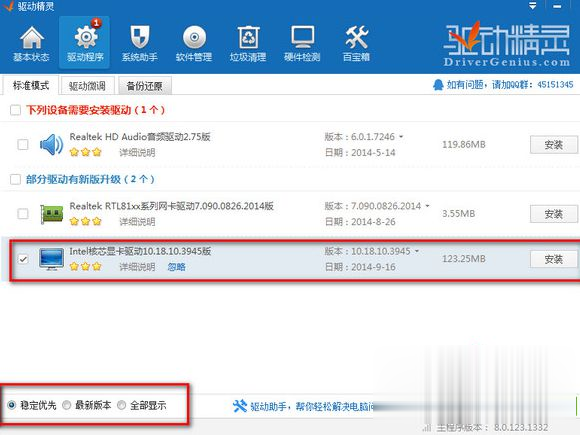580x435 pixels.
Task: Open 系统助手 shield icon
Action: pyautogui.click(x=140, y=37)
